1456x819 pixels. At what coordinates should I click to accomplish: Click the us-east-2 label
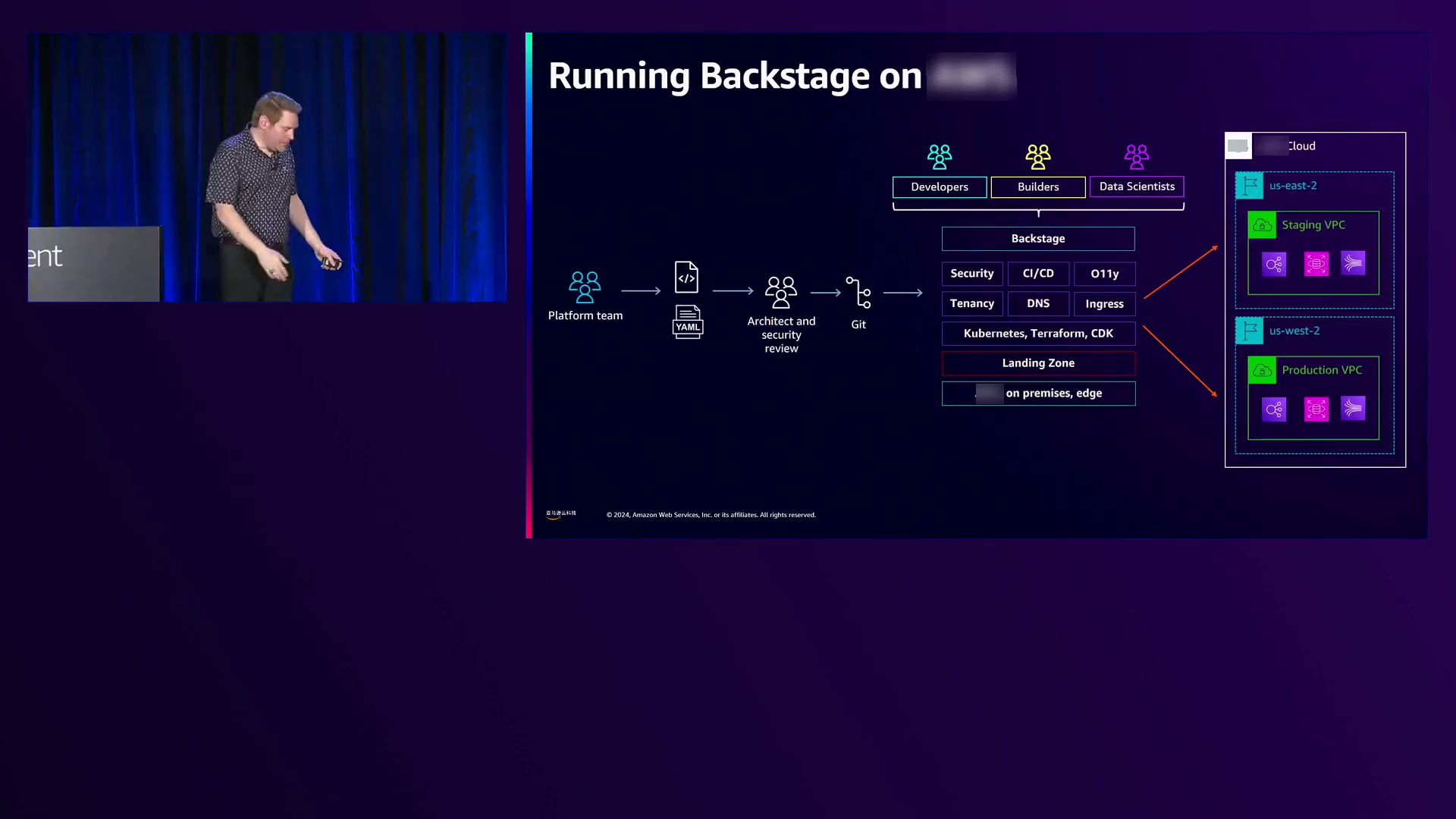pyautogui.click(x=1293, y=186)
